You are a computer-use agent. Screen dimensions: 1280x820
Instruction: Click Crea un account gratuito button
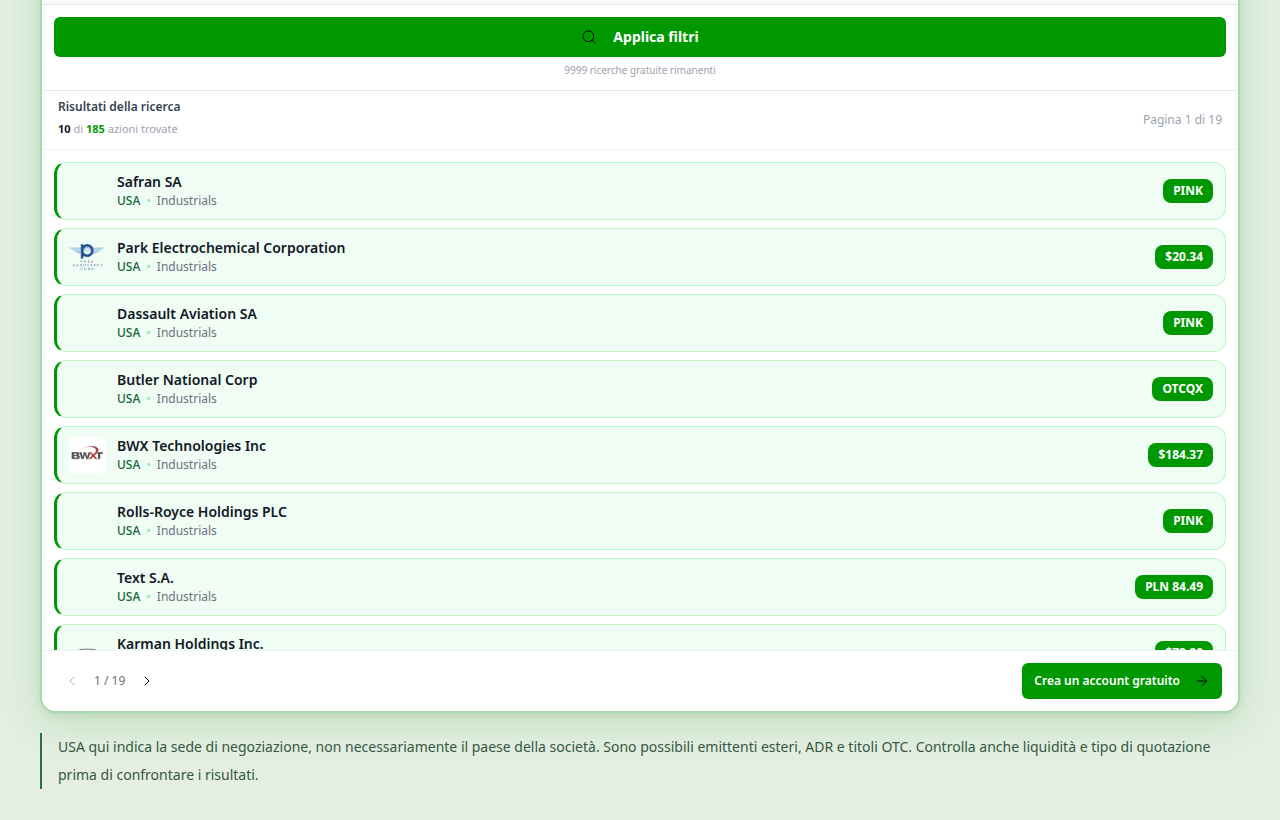1122,681
